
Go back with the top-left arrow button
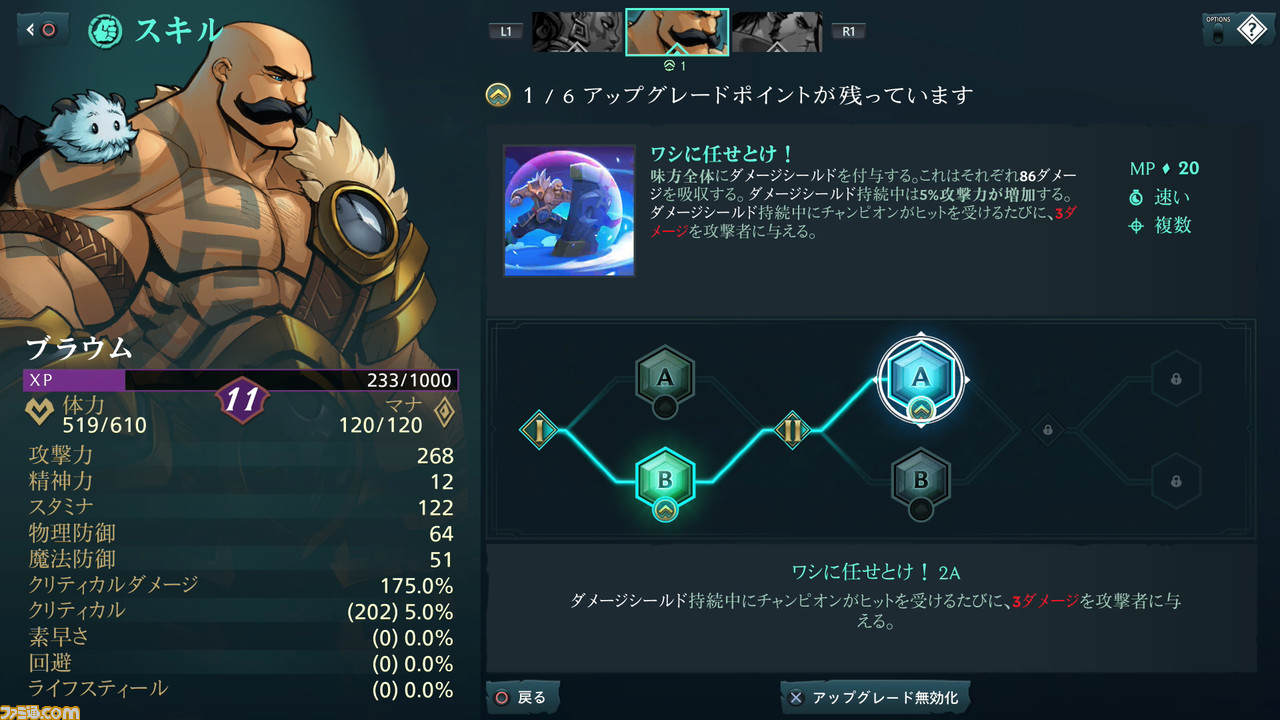[43, 30]
